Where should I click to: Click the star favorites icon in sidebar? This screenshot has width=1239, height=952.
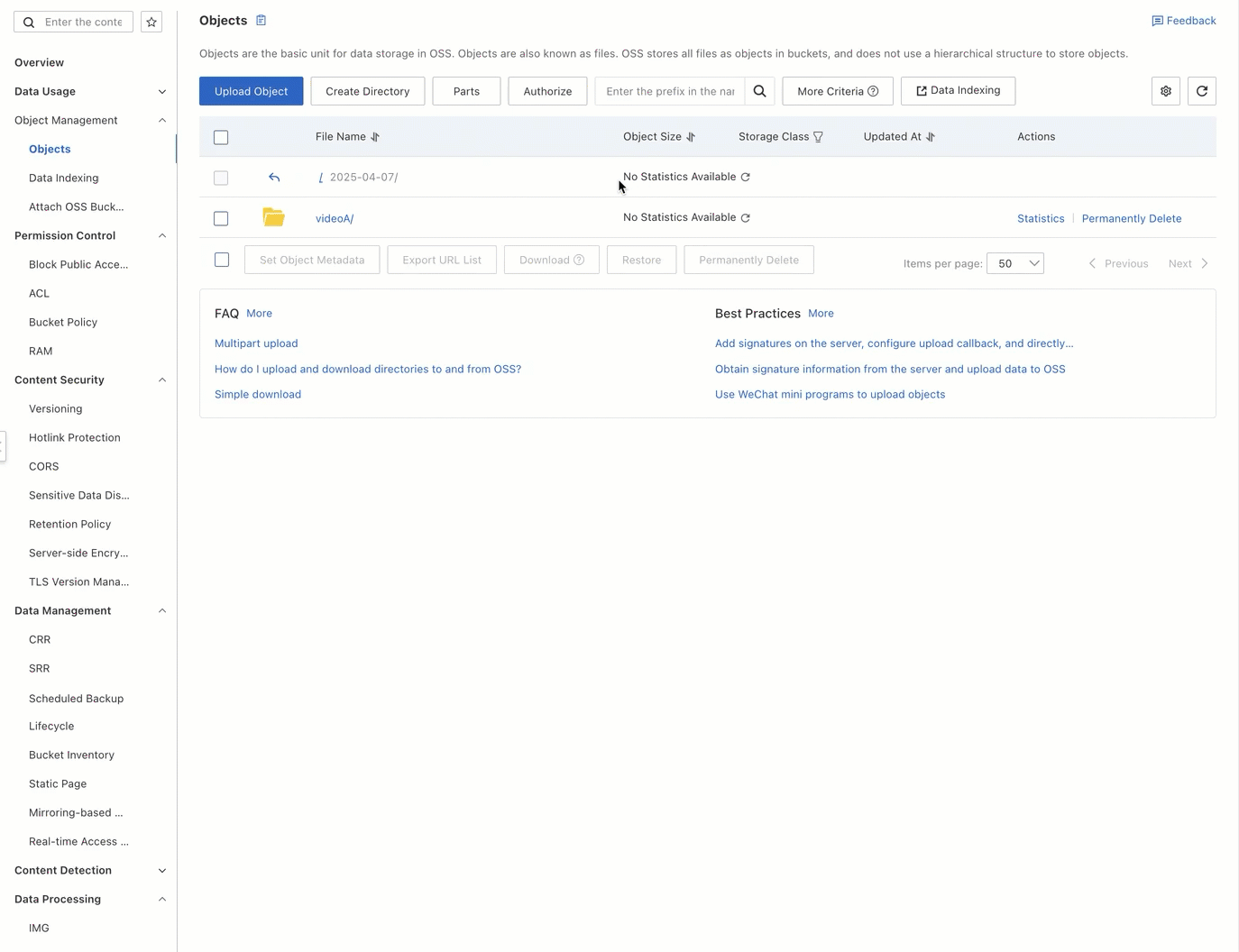[151, 22]
